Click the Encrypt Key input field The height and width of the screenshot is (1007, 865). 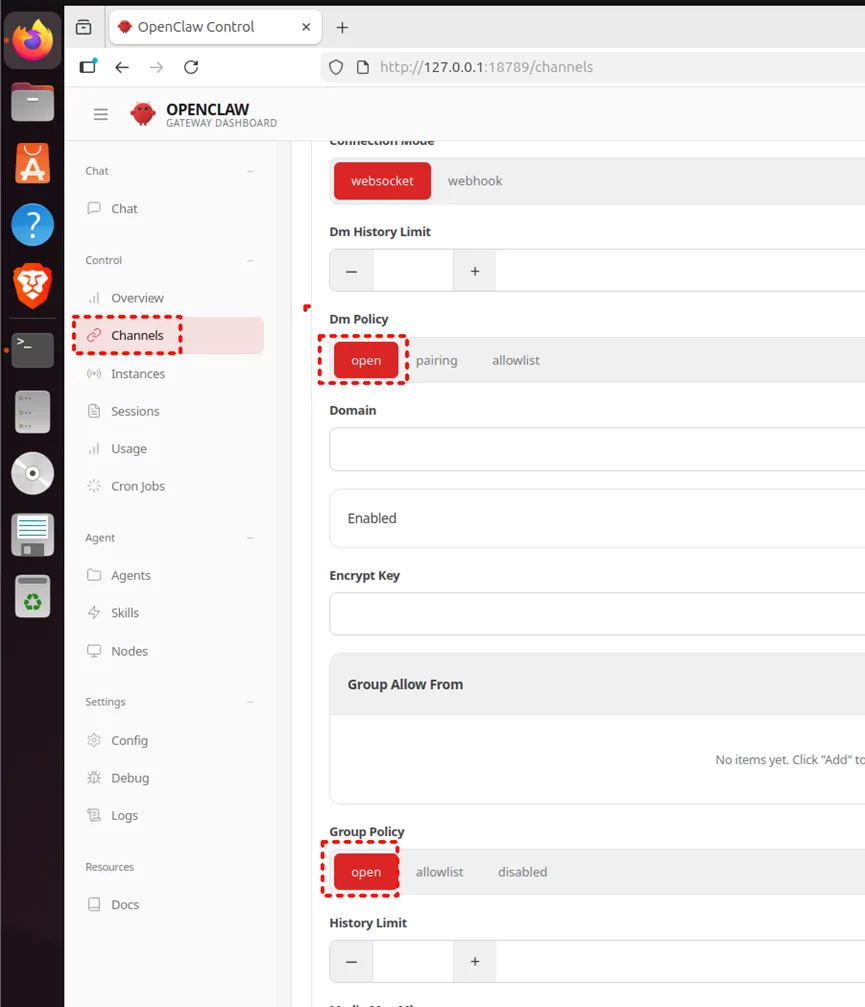tap(597, 614)
